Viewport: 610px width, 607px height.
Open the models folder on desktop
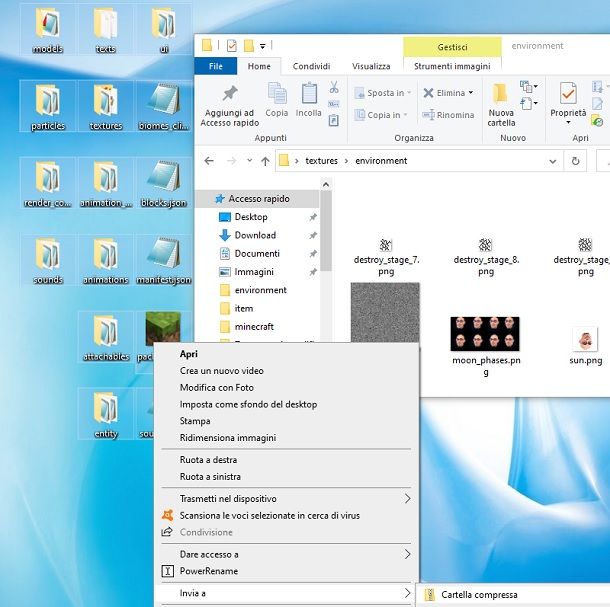coord(47,30)
